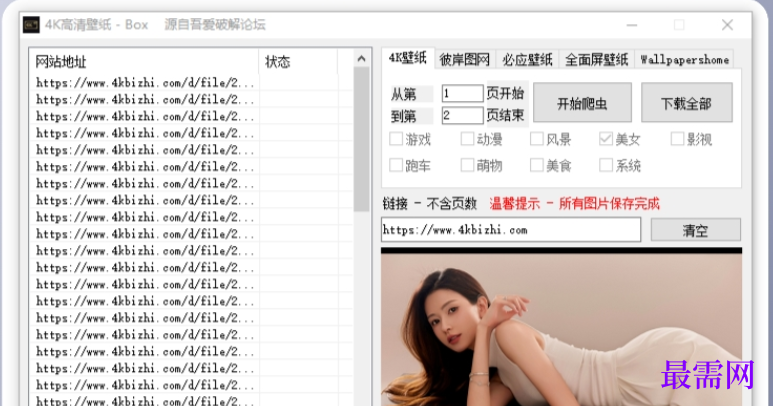Click the 到第 label
This screenshot has height=406, width=773.
click(404, 116)
